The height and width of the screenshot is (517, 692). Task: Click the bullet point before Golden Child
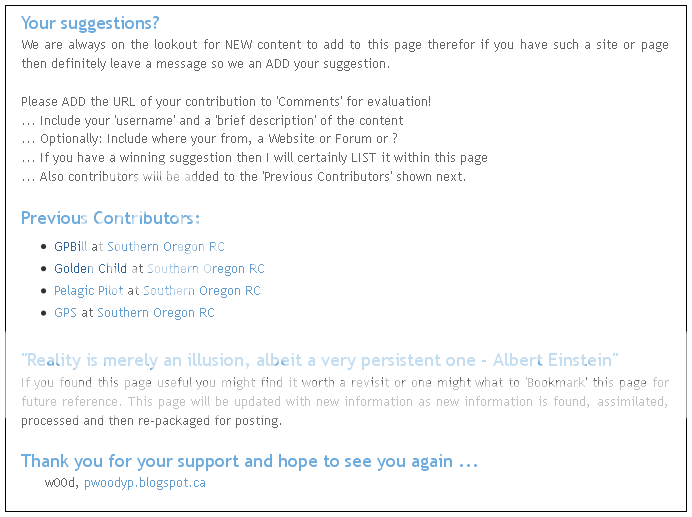point(43,269)
